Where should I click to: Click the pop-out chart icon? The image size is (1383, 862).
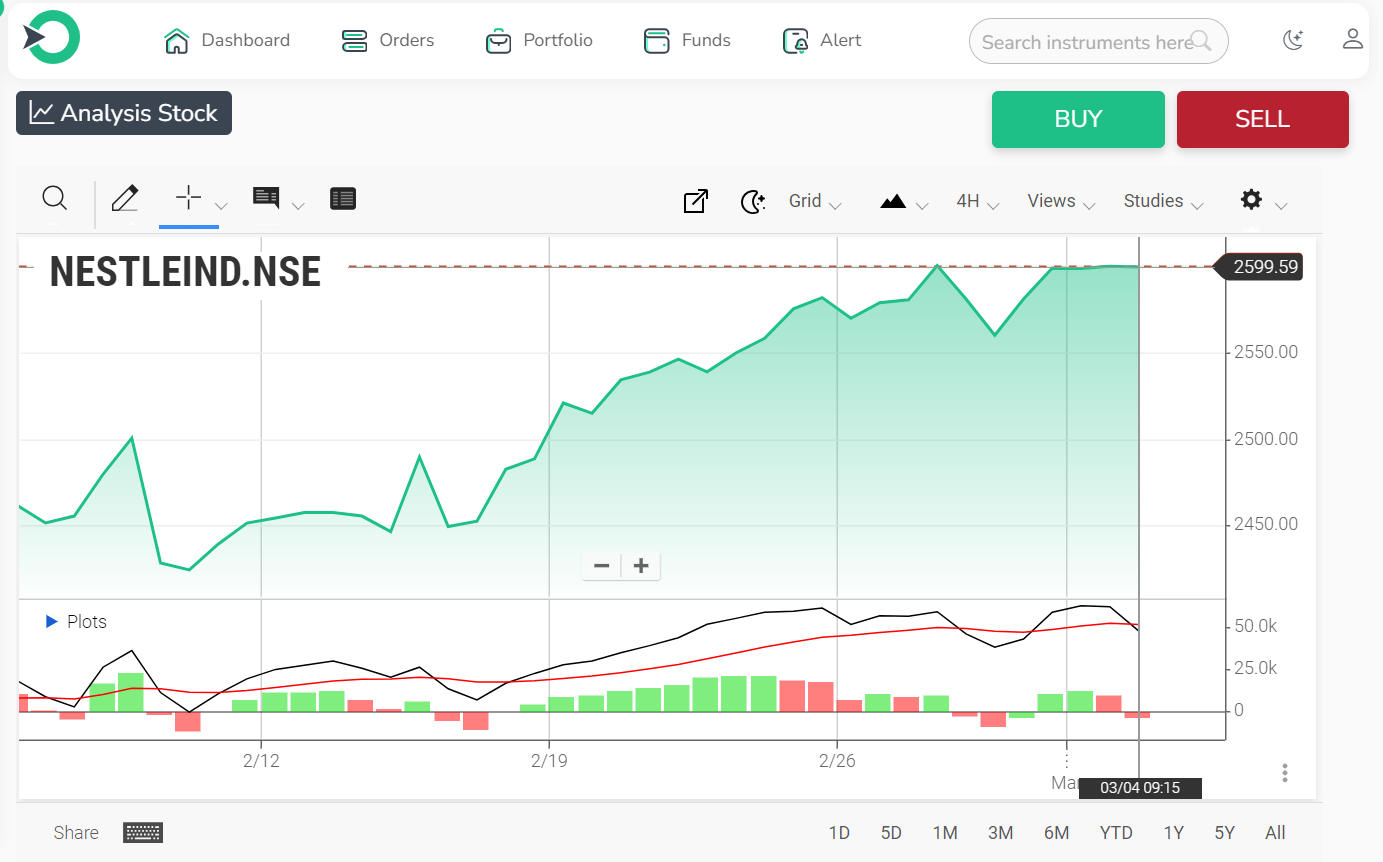pos(696,201)
